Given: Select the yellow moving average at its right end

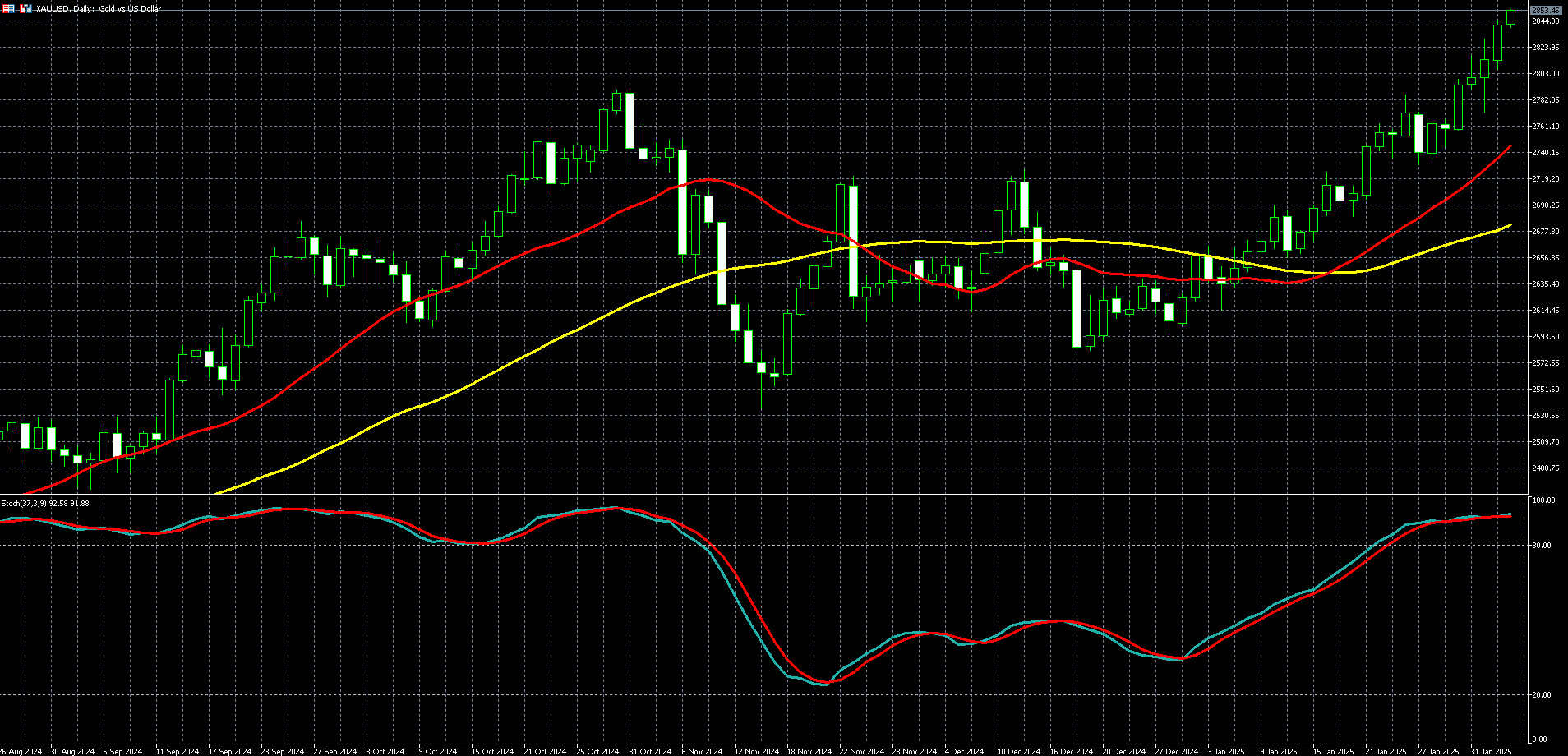Looking at the screenshot, I should click(1510, 225).
